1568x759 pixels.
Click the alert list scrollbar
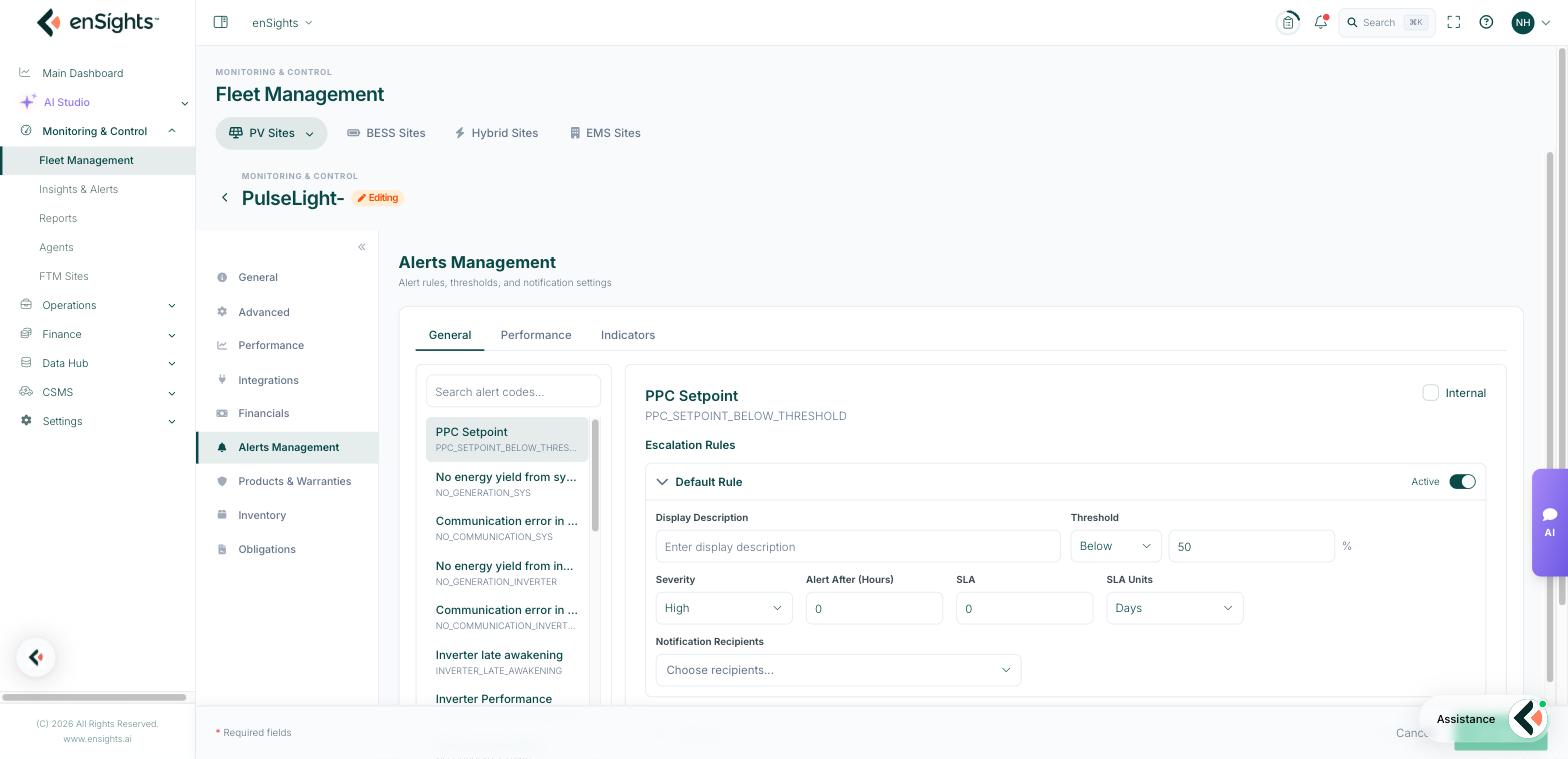[x=596, y=475]
